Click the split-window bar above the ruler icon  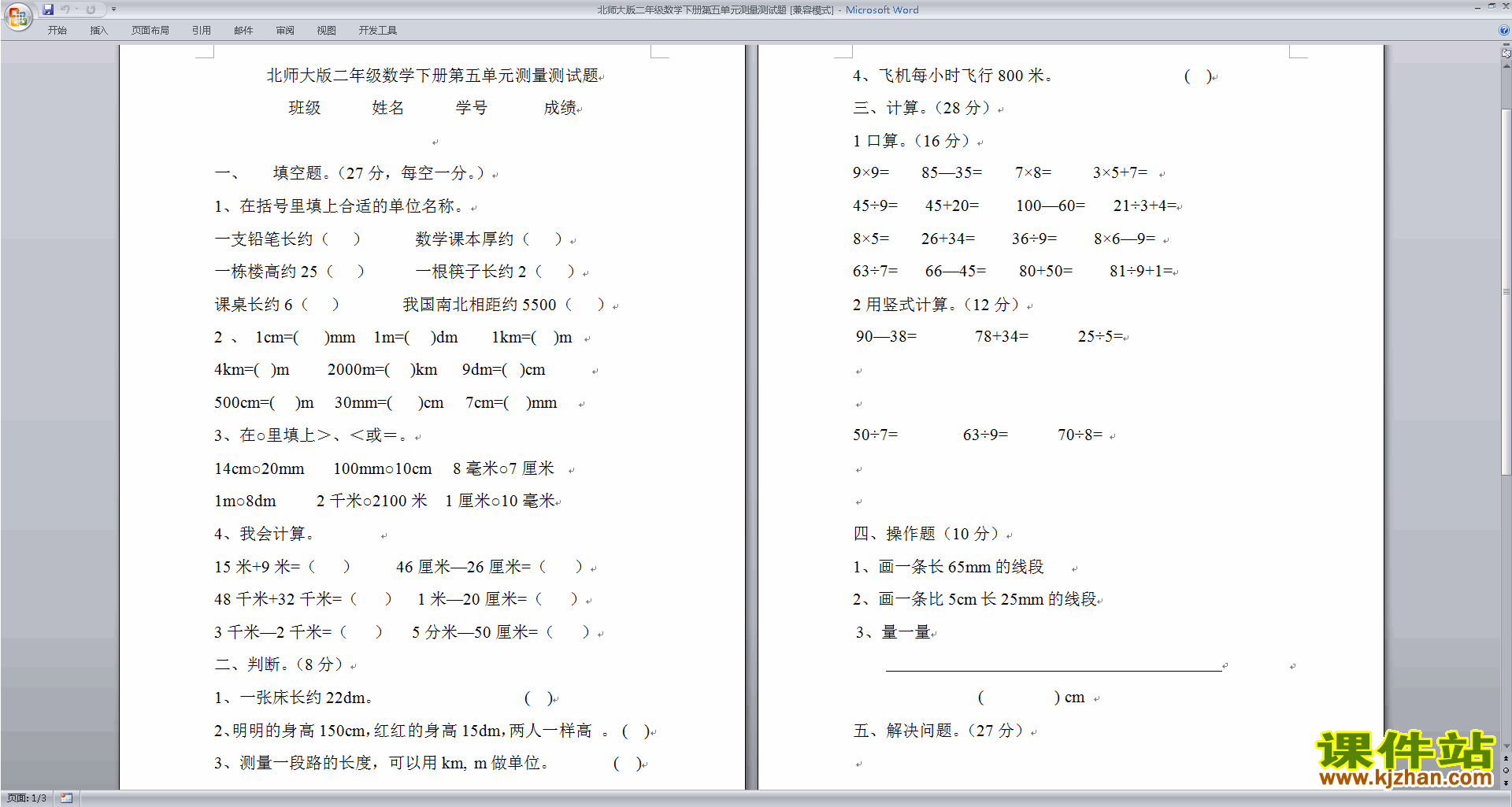point(1506,46)
